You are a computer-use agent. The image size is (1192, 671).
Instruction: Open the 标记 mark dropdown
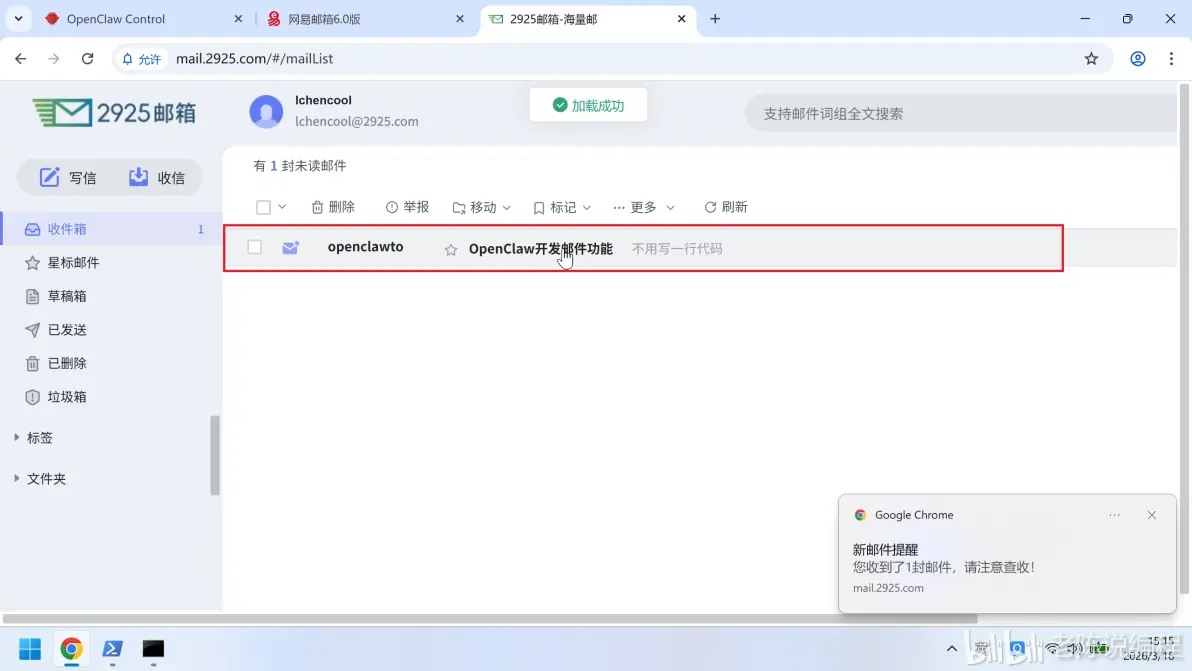click(x=562, y=207)
